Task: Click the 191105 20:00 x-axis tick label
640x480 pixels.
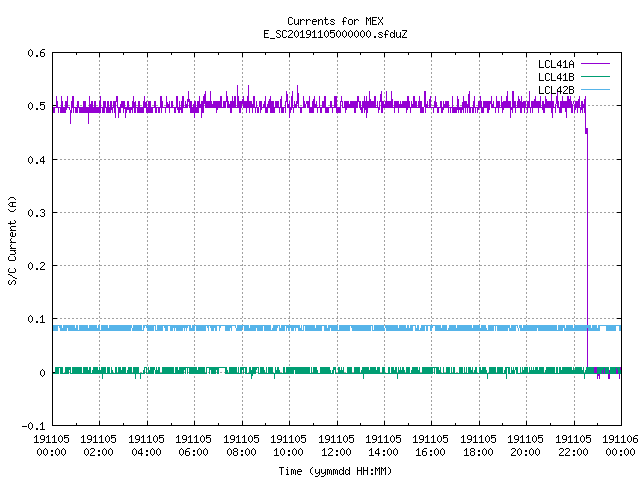Action: pos(525,446)
